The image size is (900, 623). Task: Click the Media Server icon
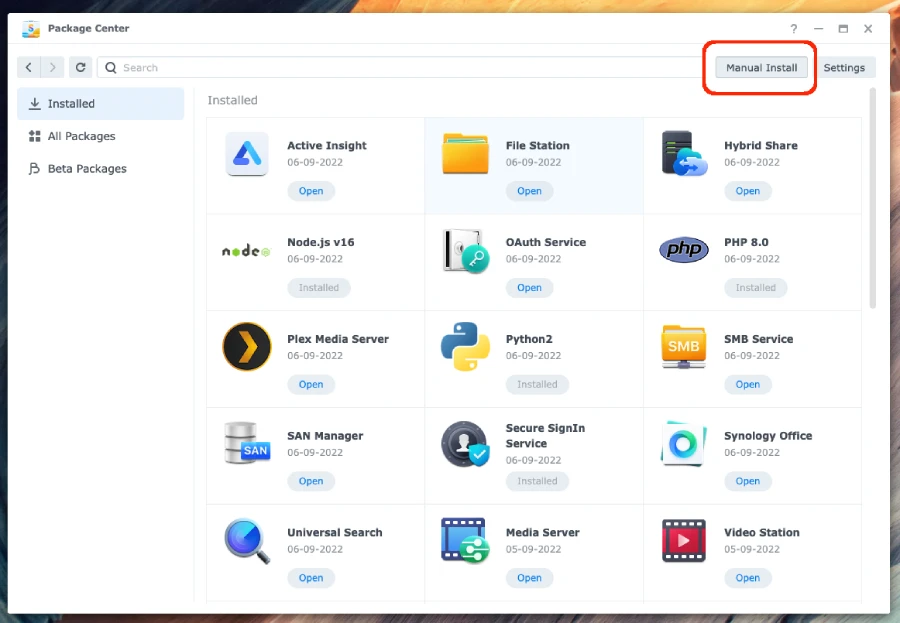click(x=465, y=540)
